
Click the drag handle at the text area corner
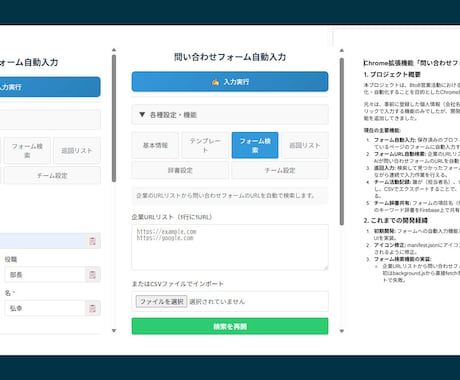[x=326, y=267]
